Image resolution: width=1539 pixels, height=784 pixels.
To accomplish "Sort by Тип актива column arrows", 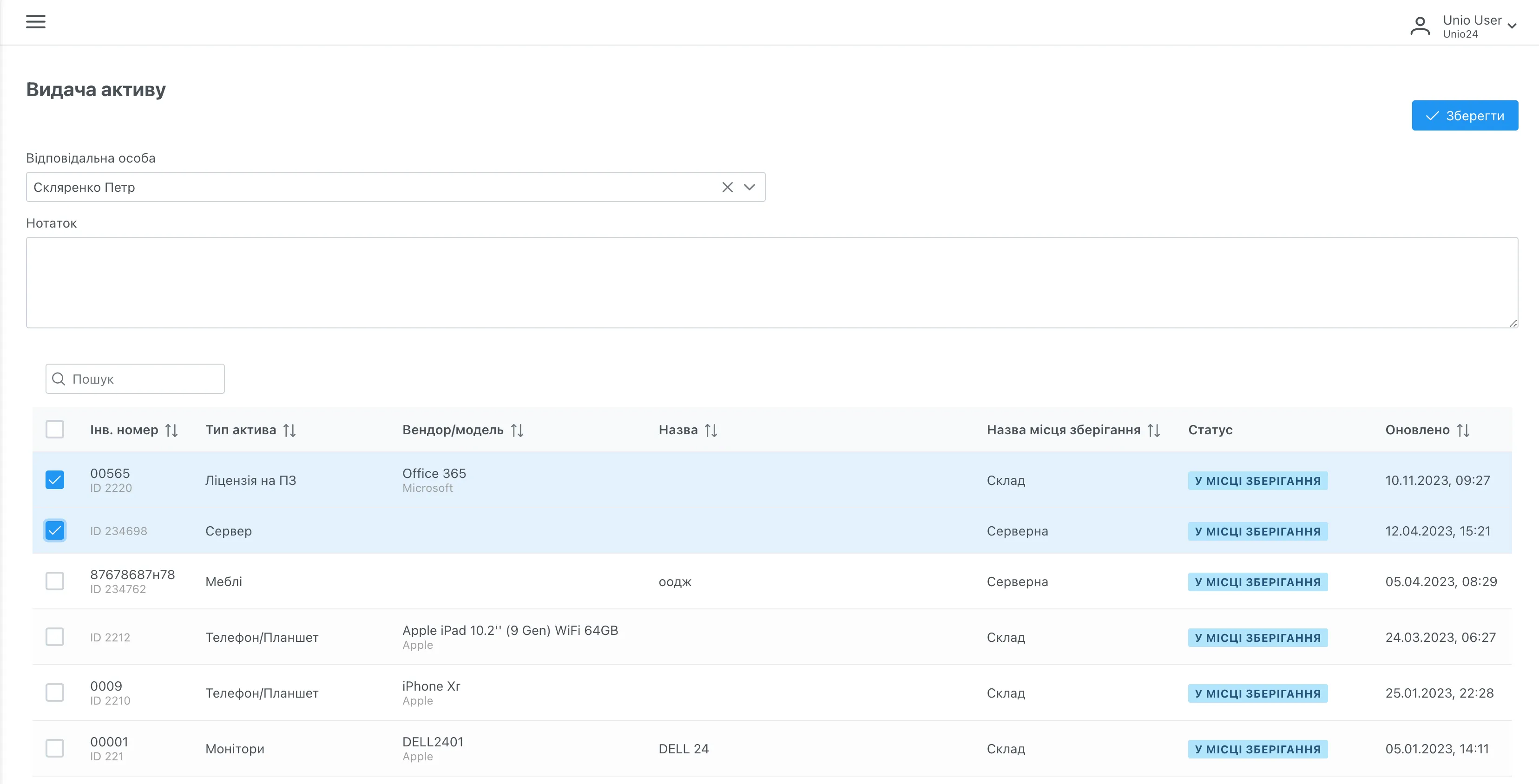I will pos(290,430).
